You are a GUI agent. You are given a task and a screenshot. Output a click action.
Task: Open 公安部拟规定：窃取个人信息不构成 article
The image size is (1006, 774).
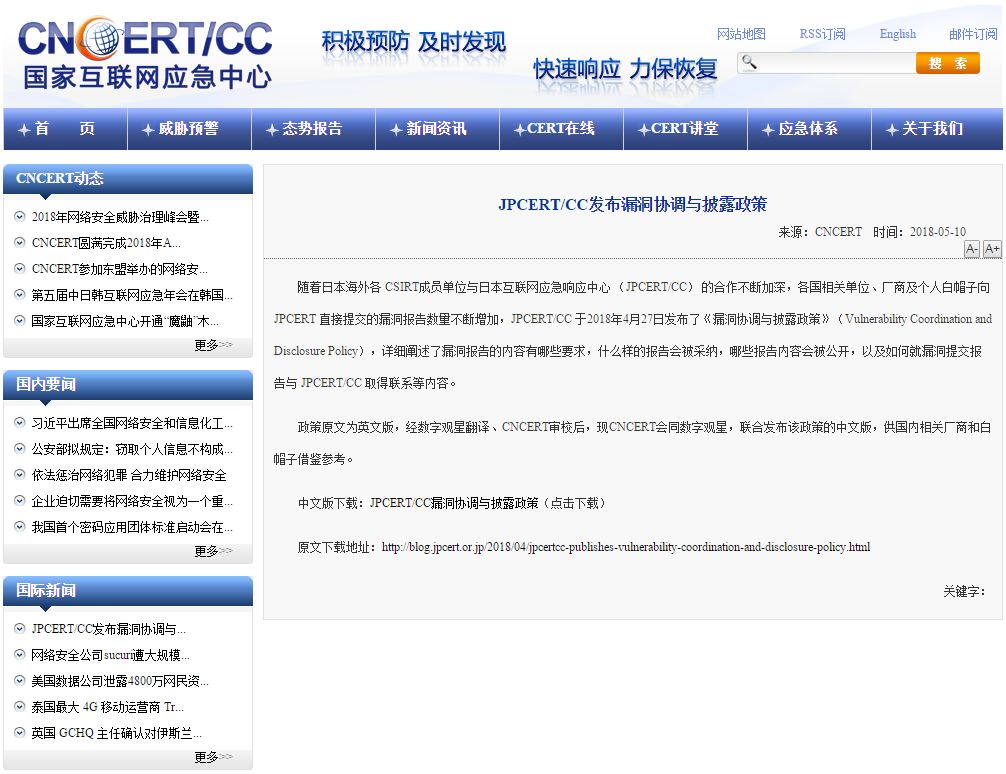132,449
